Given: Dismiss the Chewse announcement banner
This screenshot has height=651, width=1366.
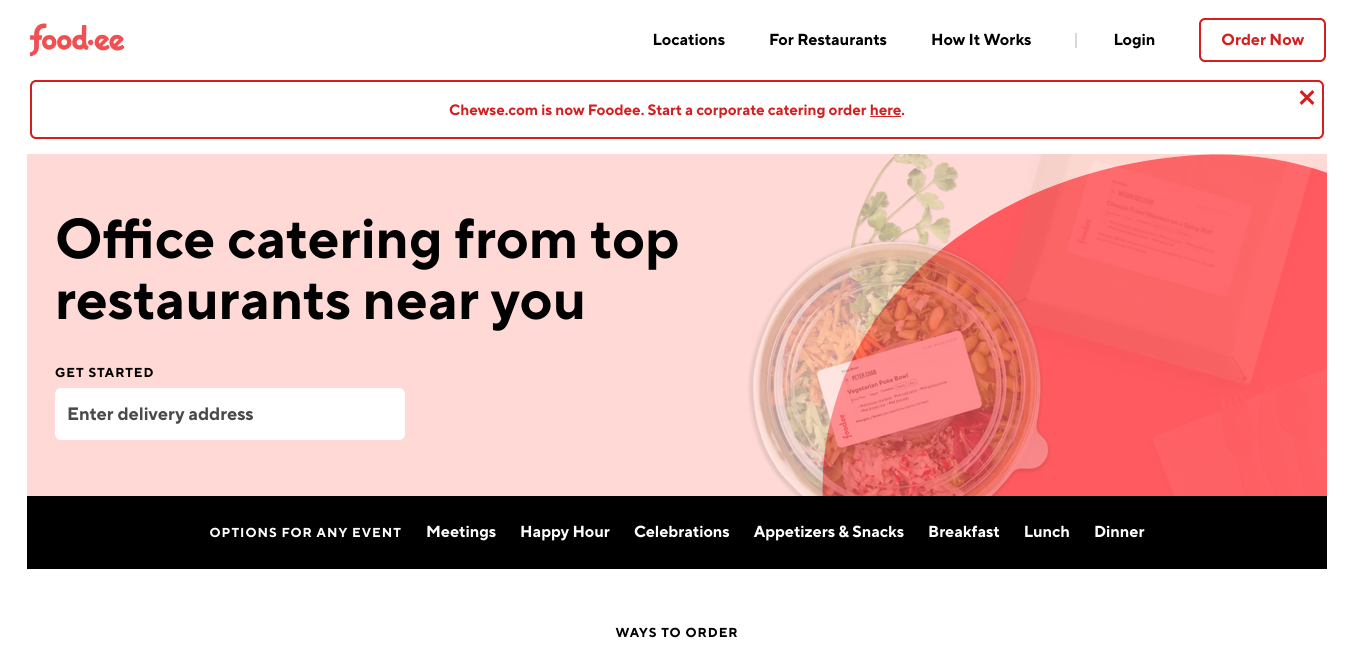Looking at the screenshot, I should (1306, 98).
